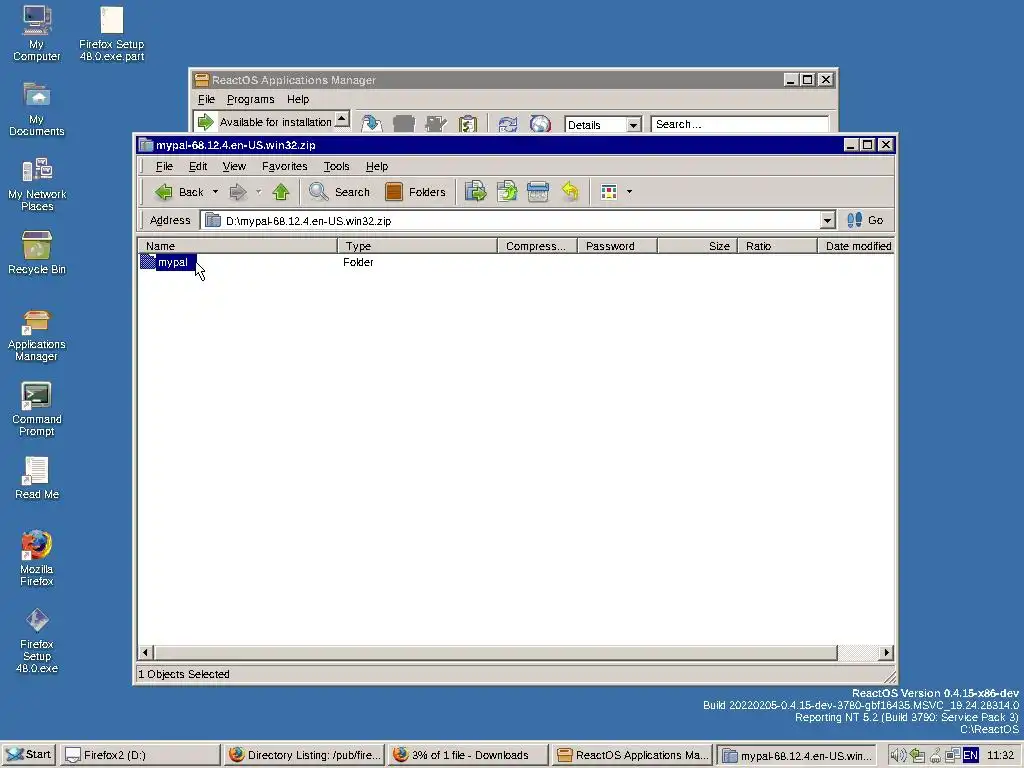Click the Views grid icon
The width and height of the screenshot is (1024, 768).
[609, 192]
